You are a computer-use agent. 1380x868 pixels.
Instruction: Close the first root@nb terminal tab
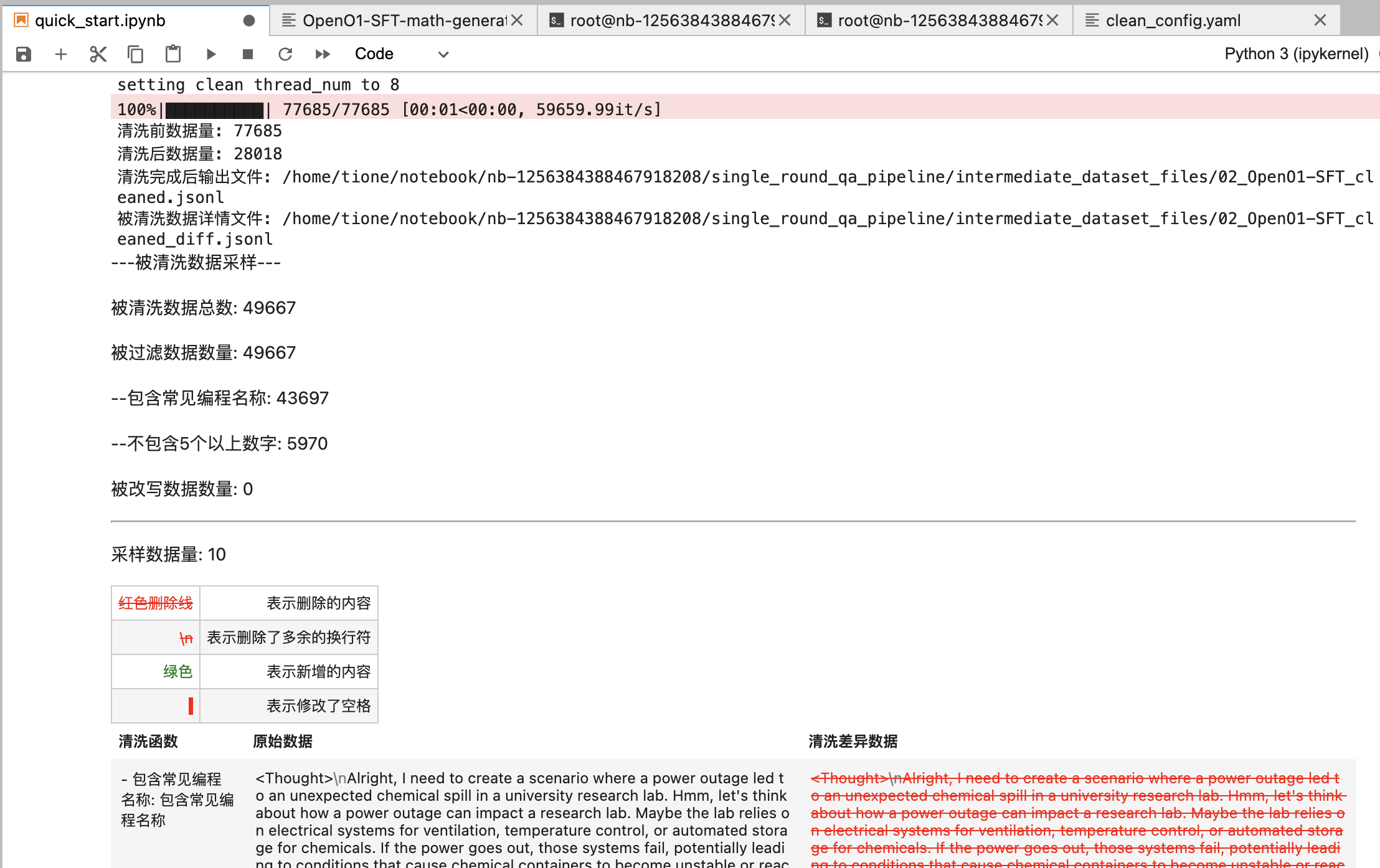point(785,21)
